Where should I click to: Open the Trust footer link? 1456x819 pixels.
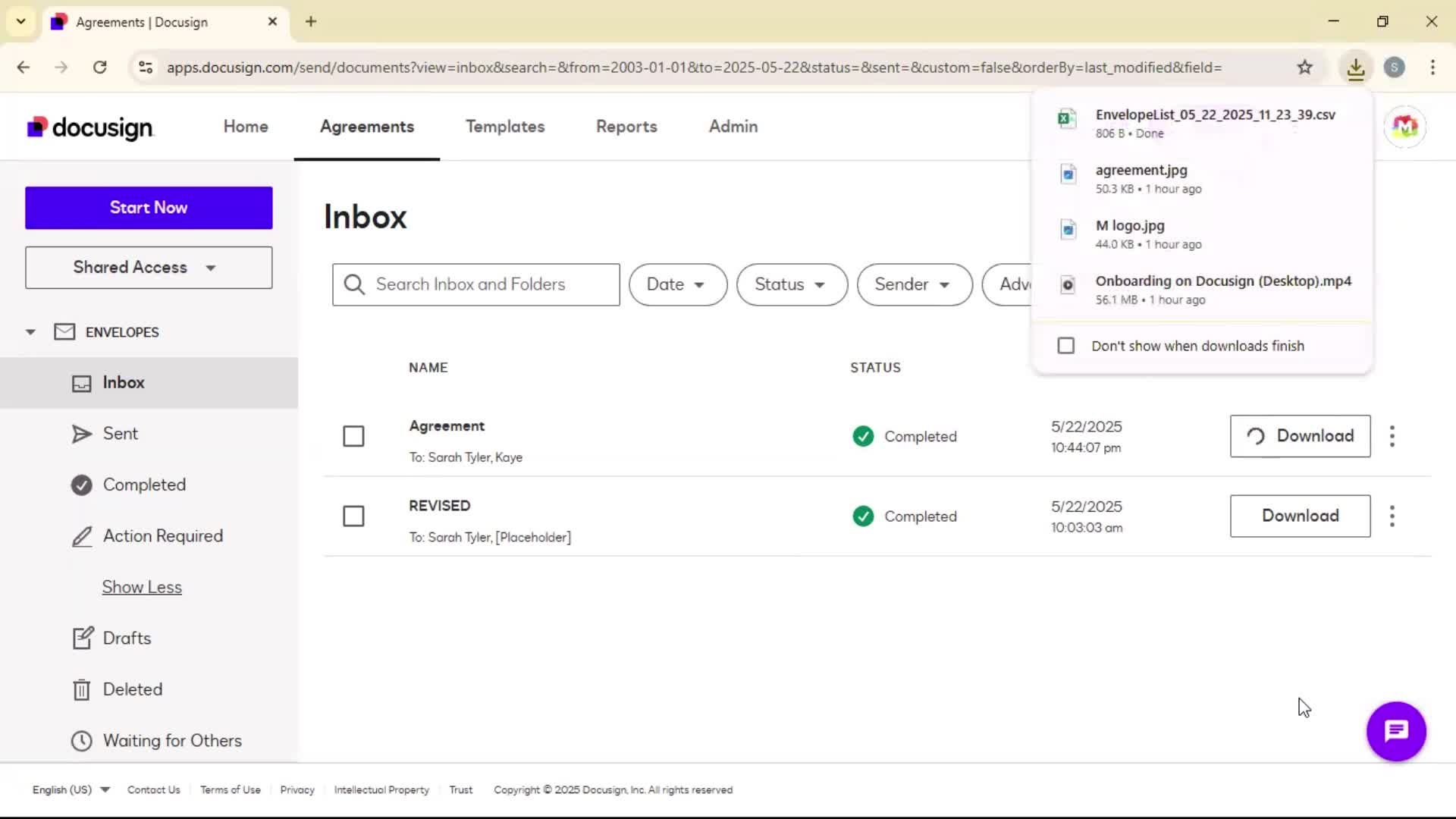click(x=461, y=790)
